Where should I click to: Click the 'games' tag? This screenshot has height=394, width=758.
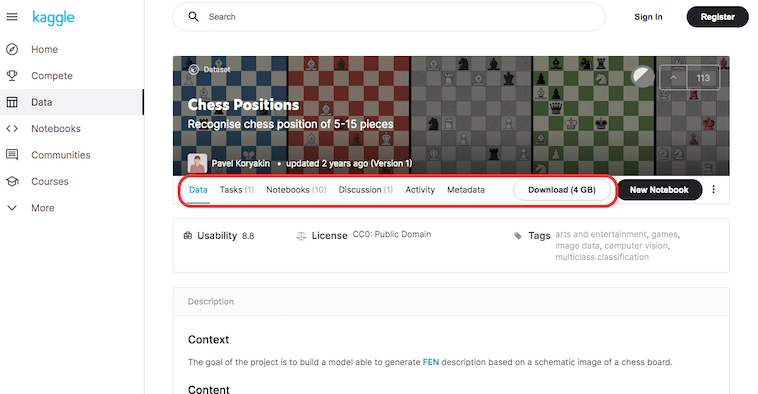click(664, 234)
